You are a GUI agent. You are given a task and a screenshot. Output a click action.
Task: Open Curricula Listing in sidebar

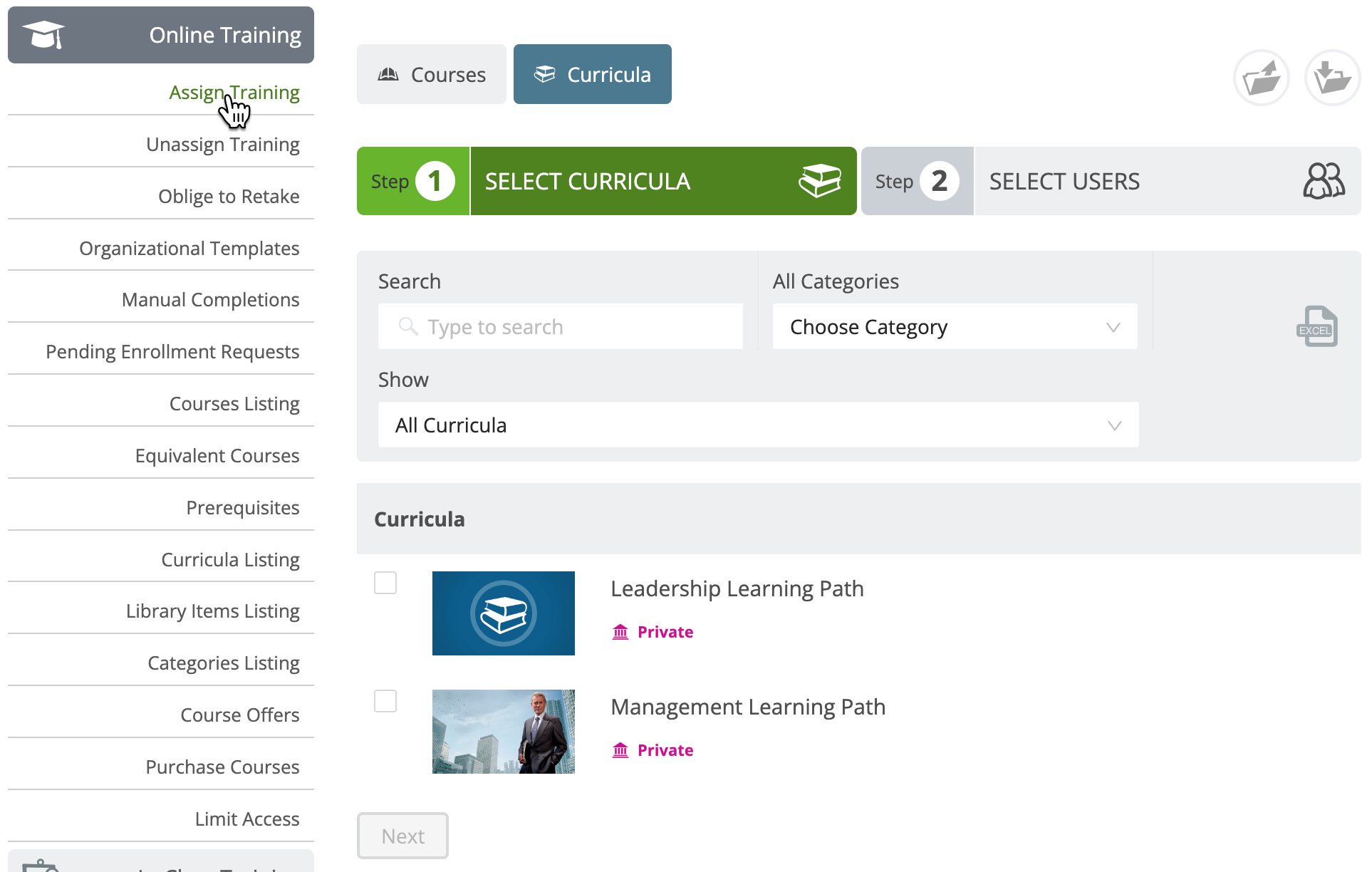click(230, 559)
